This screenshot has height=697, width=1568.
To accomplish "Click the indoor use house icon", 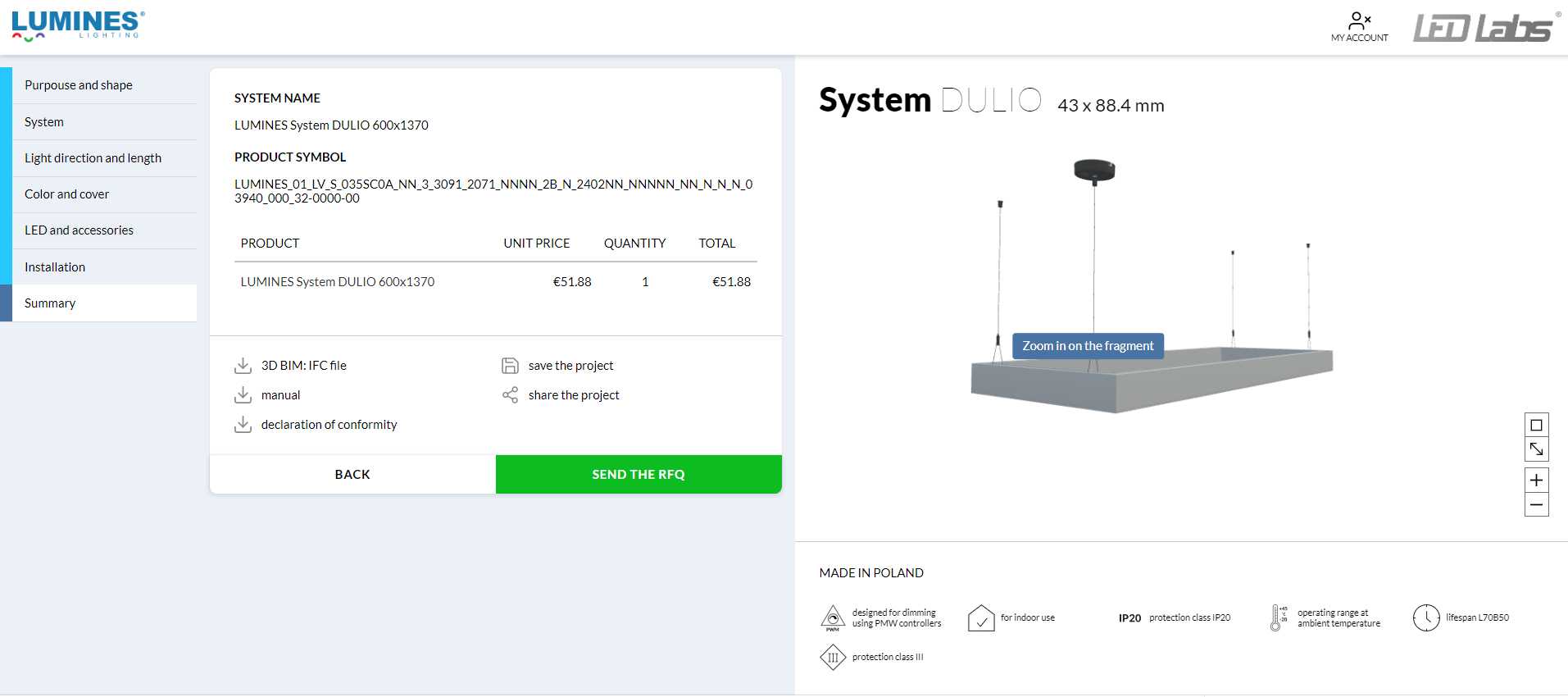I will [981, 617].
